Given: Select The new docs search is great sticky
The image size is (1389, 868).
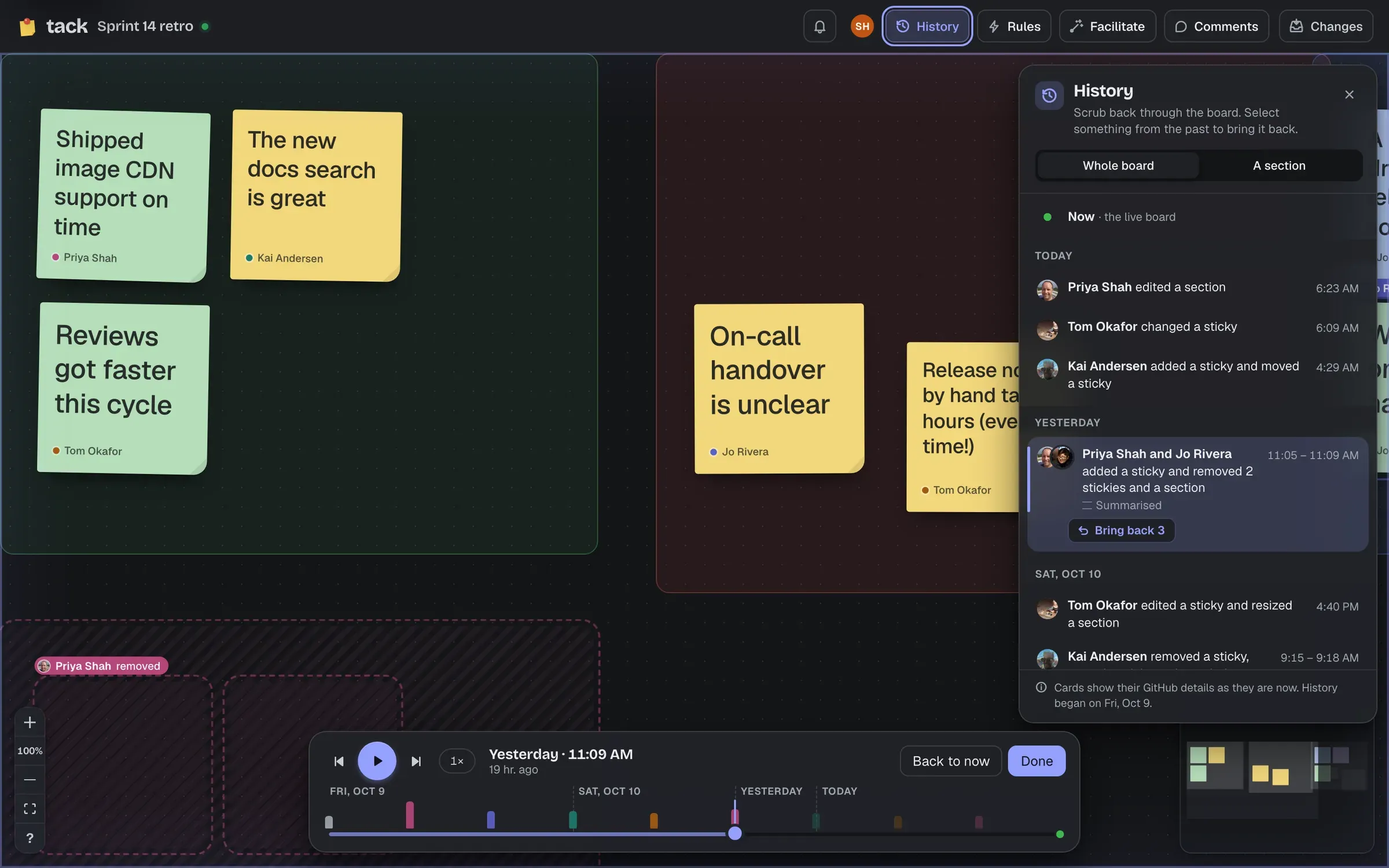Looking at the screenshot, I should click(316, 196).
